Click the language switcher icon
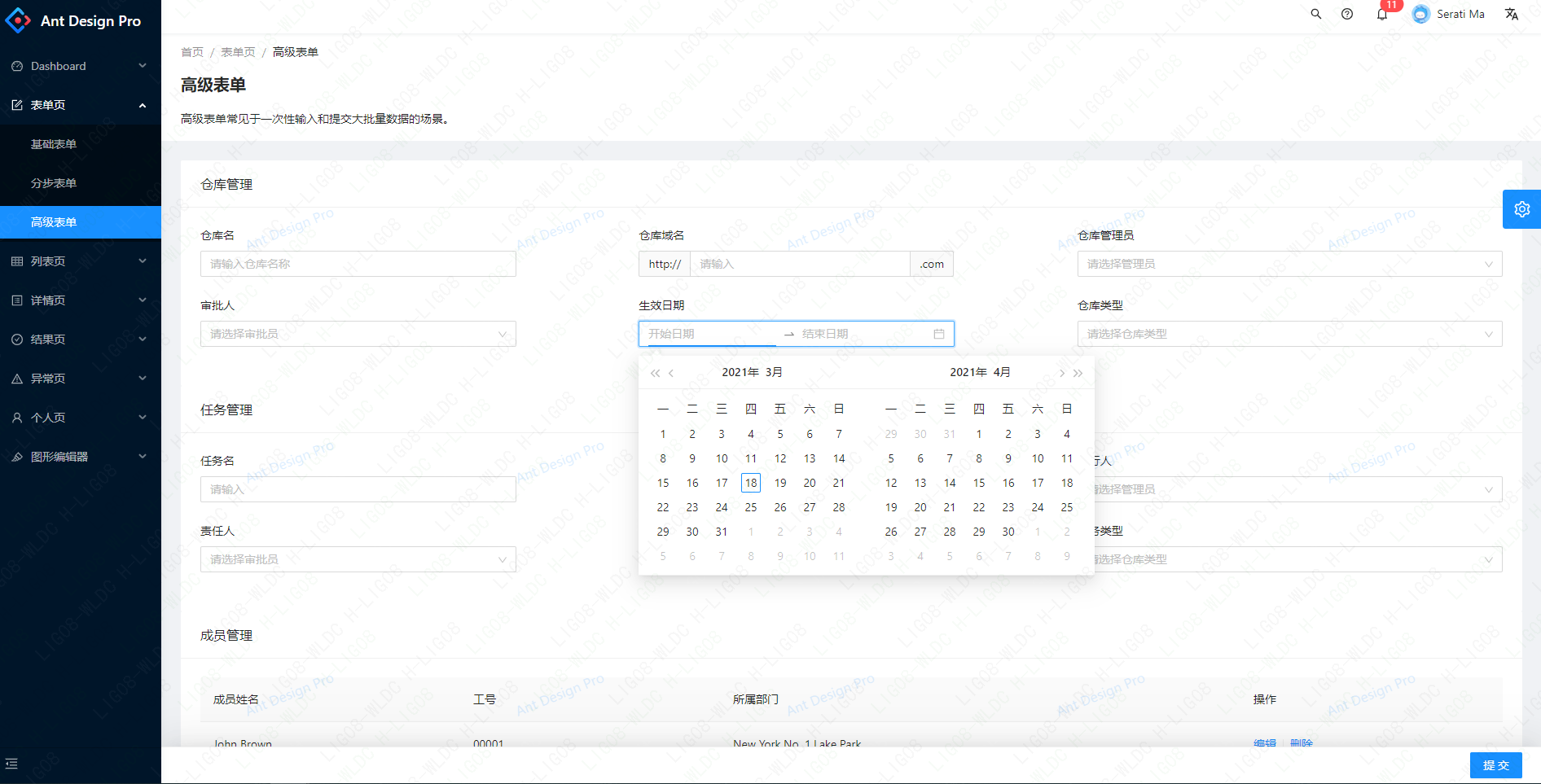This screenshot has width=1541, height=784. tap(1512, 14)
